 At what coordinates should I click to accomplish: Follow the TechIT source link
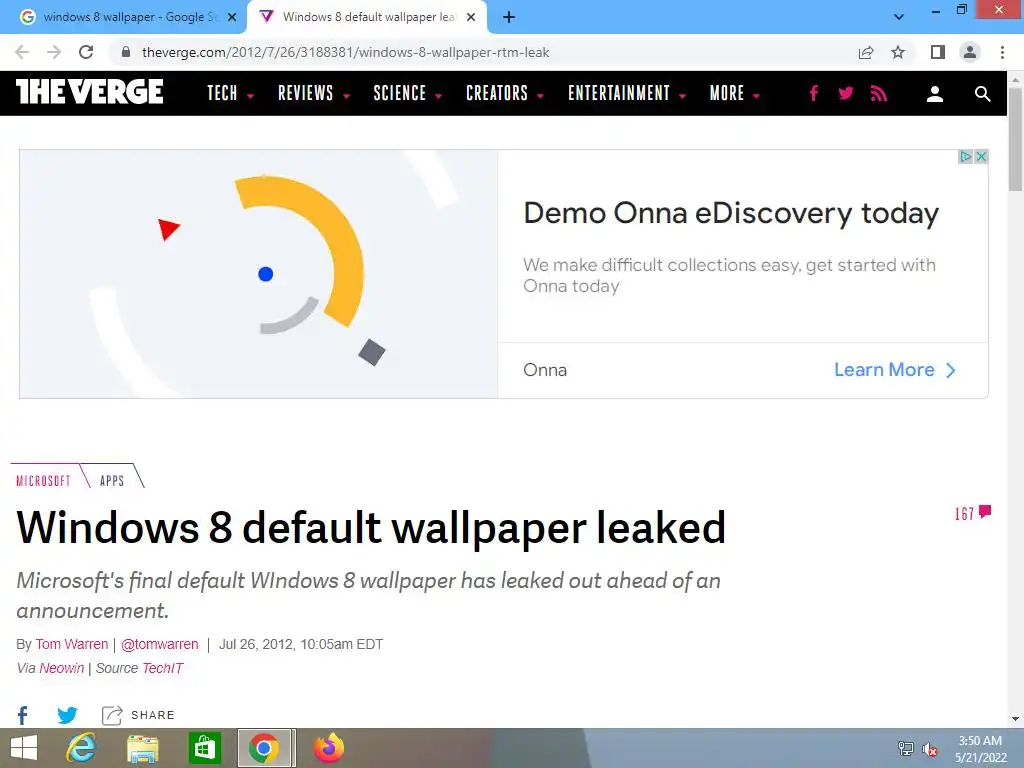(163, 668)
